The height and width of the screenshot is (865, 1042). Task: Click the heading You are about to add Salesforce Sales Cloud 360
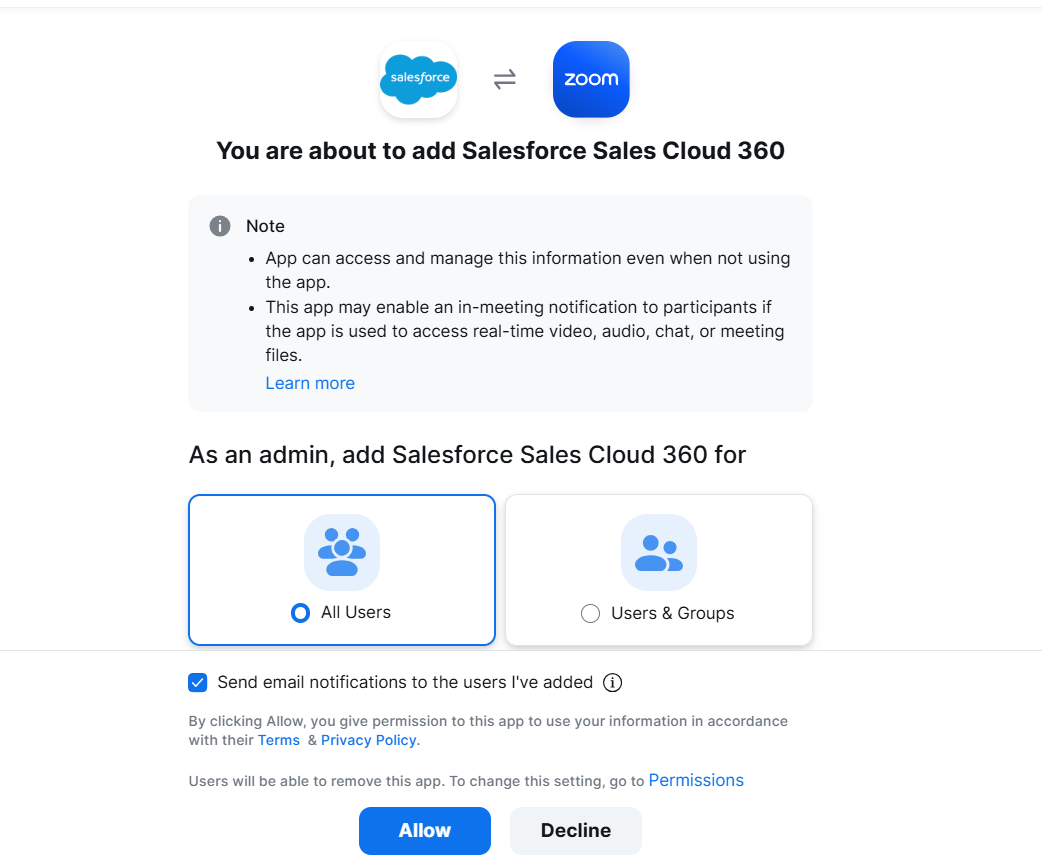click(x=500, y=151)
